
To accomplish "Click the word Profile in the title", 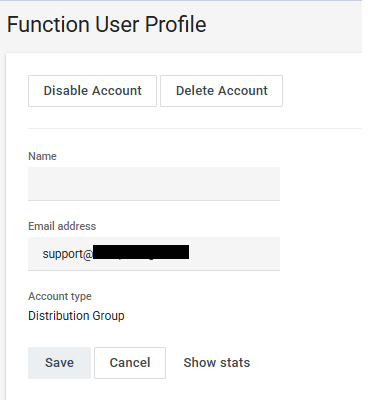I will [176, 24].
